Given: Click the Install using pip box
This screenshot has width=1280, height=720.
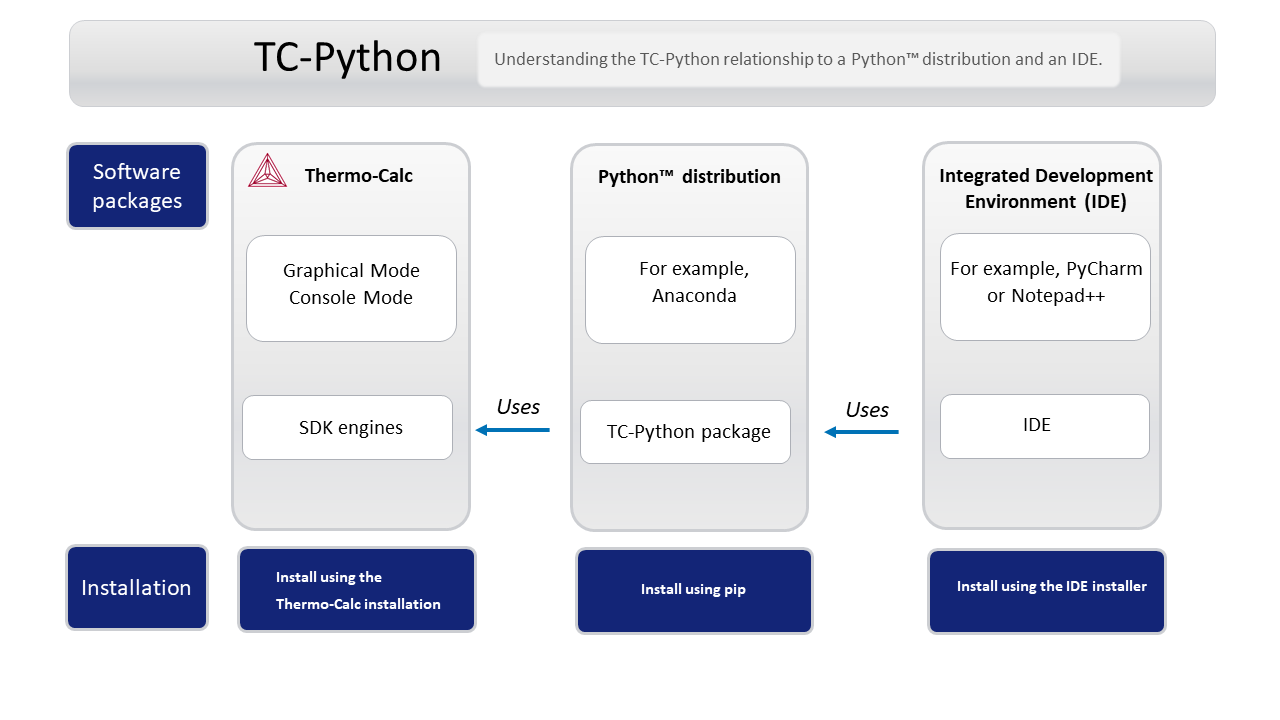Looking at the screenshot, I should click(x=695, y=591).
